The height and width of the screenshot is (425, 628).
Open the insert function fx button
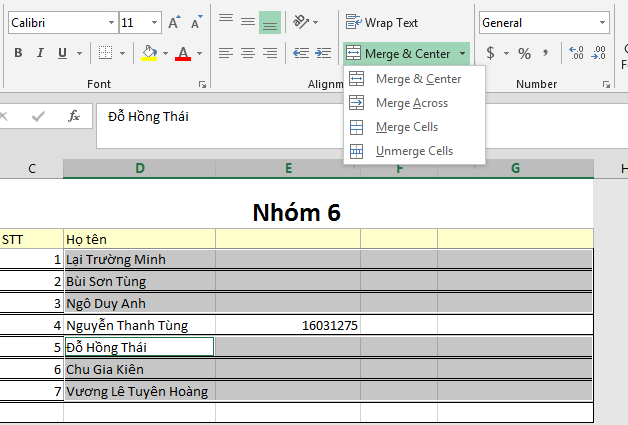pos(74,116)
